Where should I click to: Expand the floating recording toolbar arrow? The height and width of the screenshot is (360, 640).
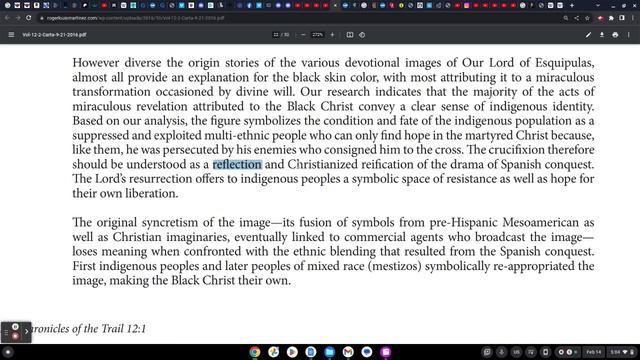tap(27, 331)
